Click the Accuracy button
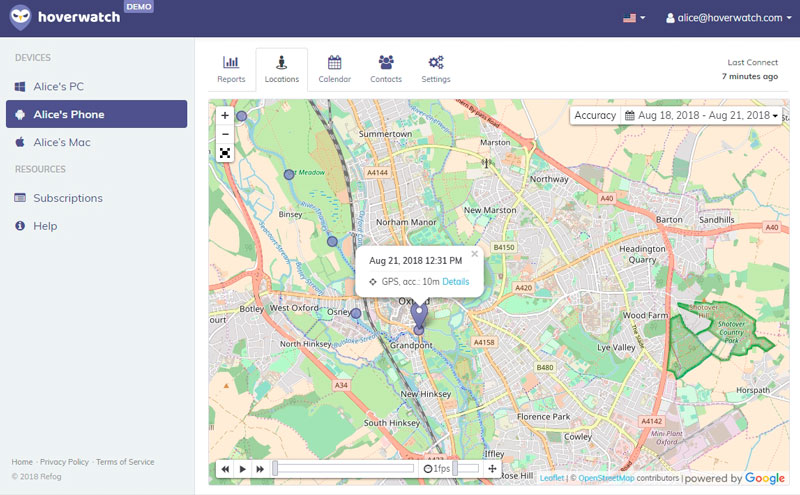This screenshot has width=800, height=495. point(595,115)
